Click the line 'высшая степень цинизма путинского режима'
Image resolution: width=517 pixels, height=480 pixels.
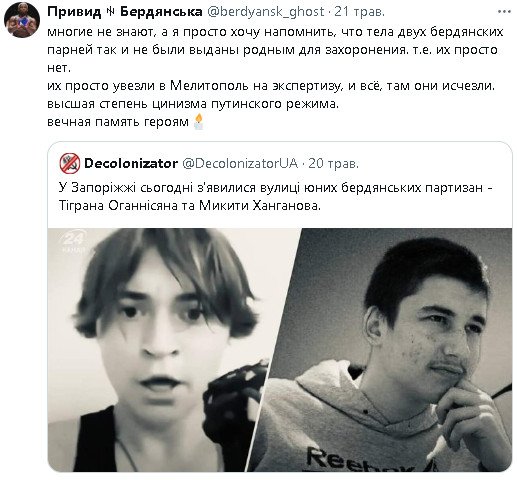click(x=193, y=104)
